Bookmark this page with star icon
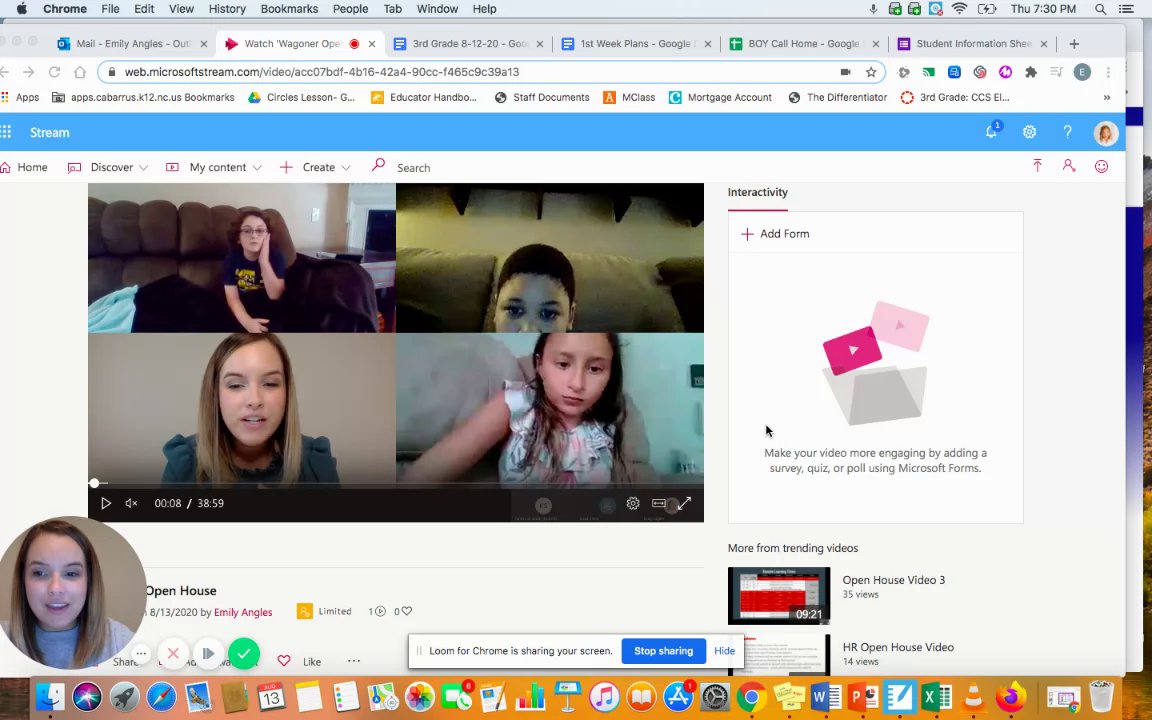 click(871, 72)
